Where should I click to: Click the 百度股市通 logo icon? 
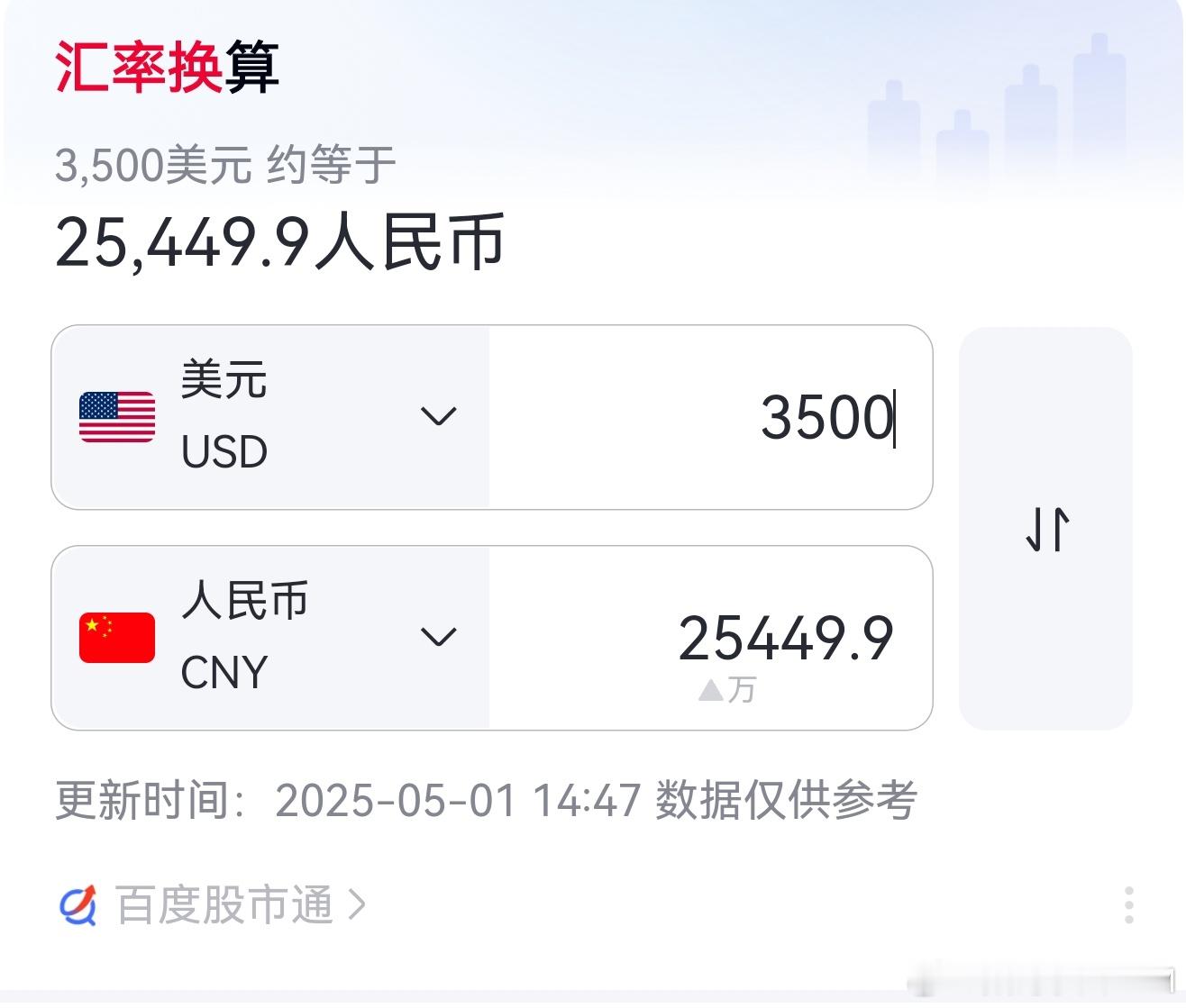pyautogui.click(x=78, y=904)
